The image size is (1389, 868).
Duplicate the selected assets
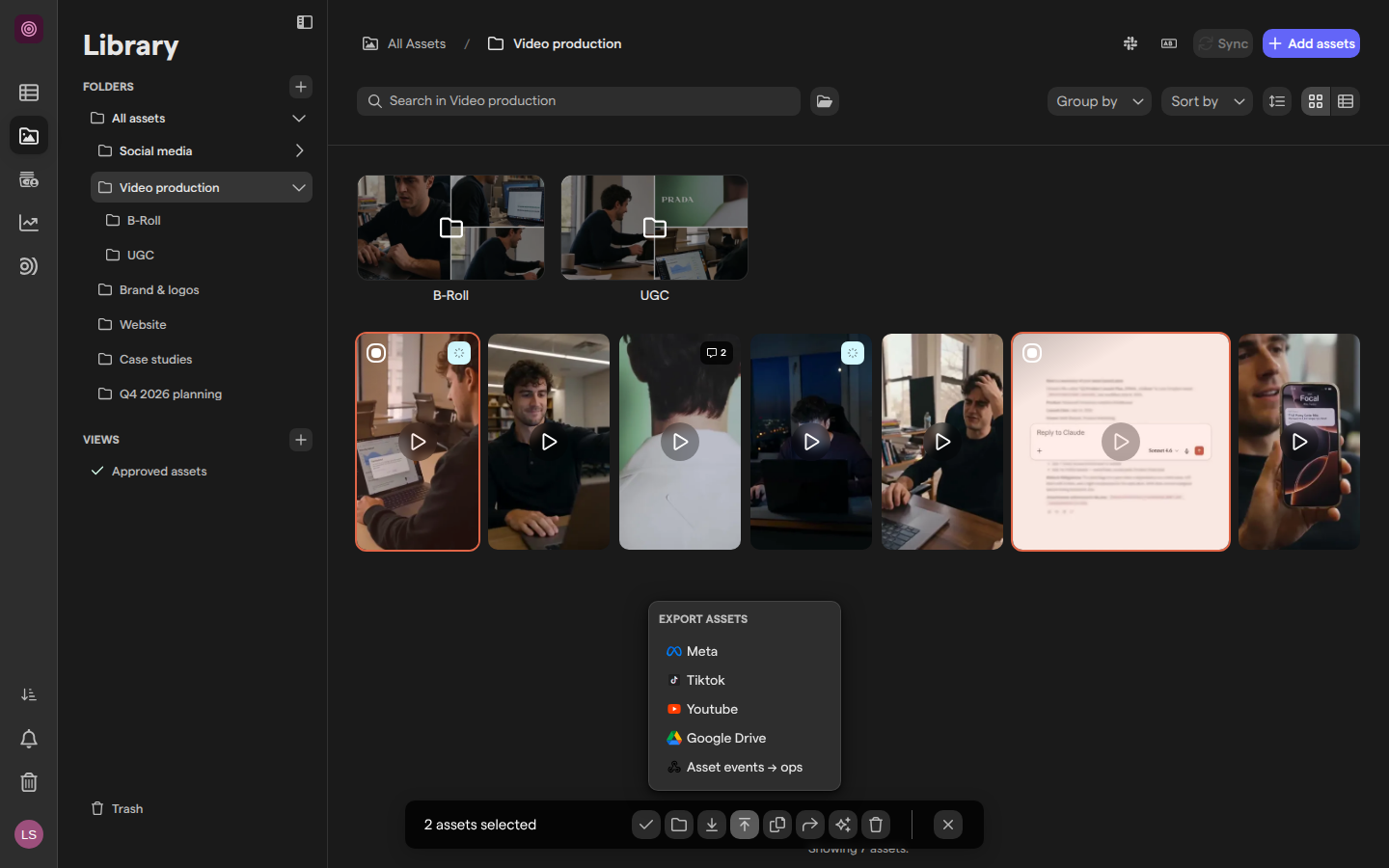coord(777,825)
